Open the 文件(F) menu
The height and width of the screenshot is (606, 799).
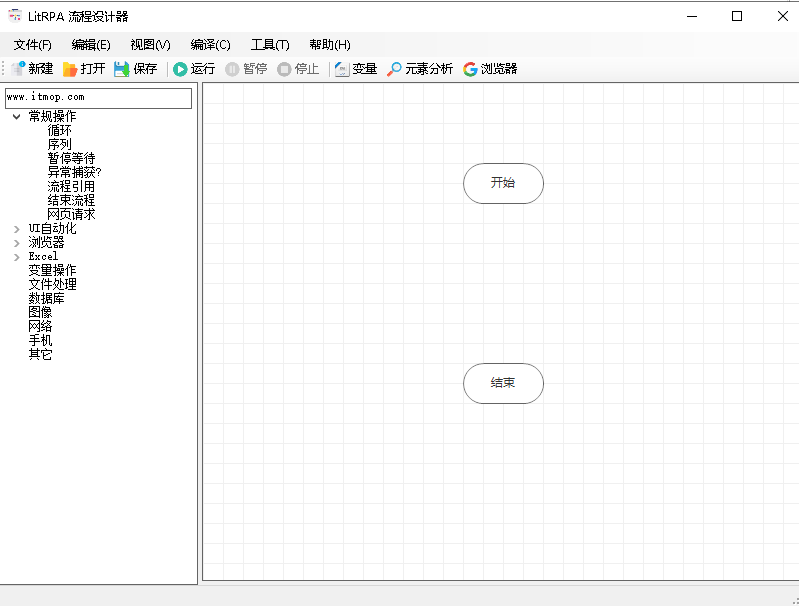[32, 45]
